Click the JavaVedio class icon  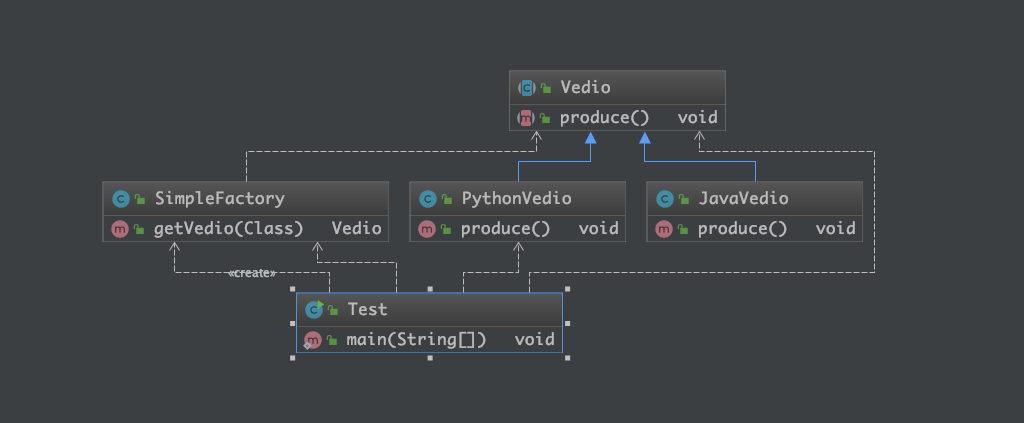coord(664,199)
